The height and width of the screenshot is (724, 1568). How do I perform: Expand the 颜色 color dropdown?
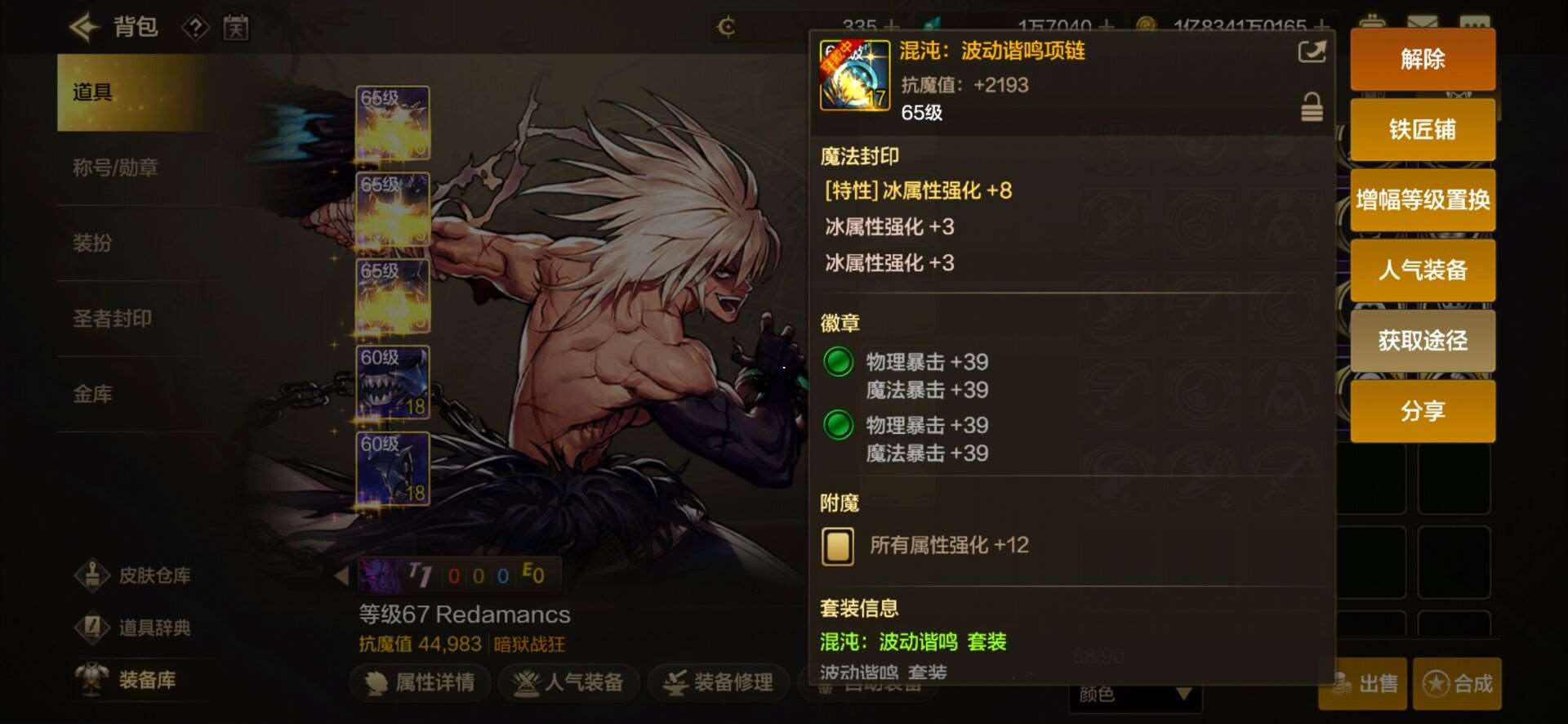[1135, 695]
